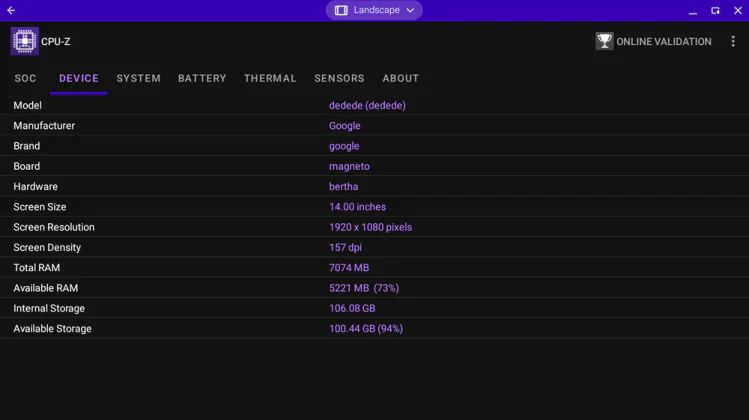Click the Model label

coord(27,106)
